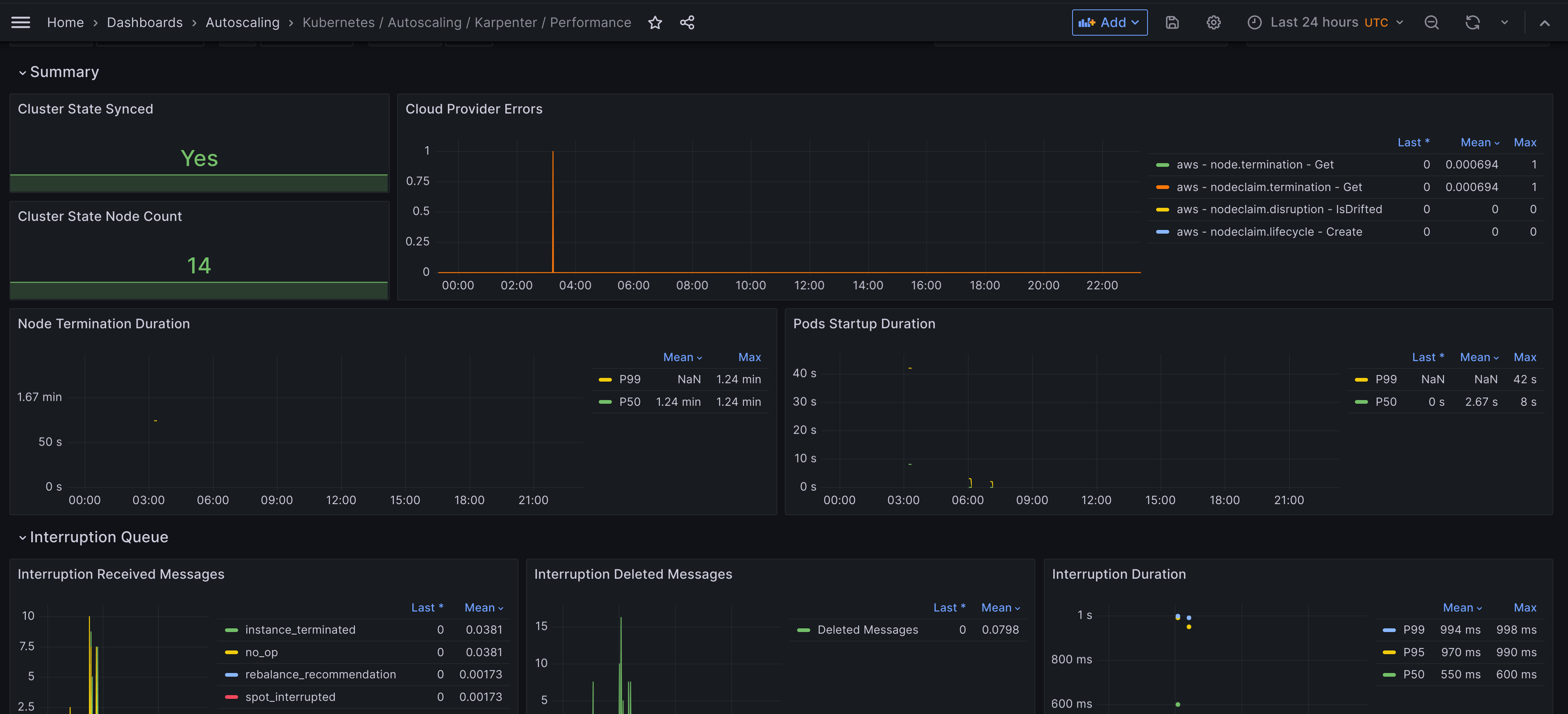Image resolution: width=1568 pixels, height=714 pixels.
Task: Collapse the top toolbar with up chevron
Action: point(1544,23)
